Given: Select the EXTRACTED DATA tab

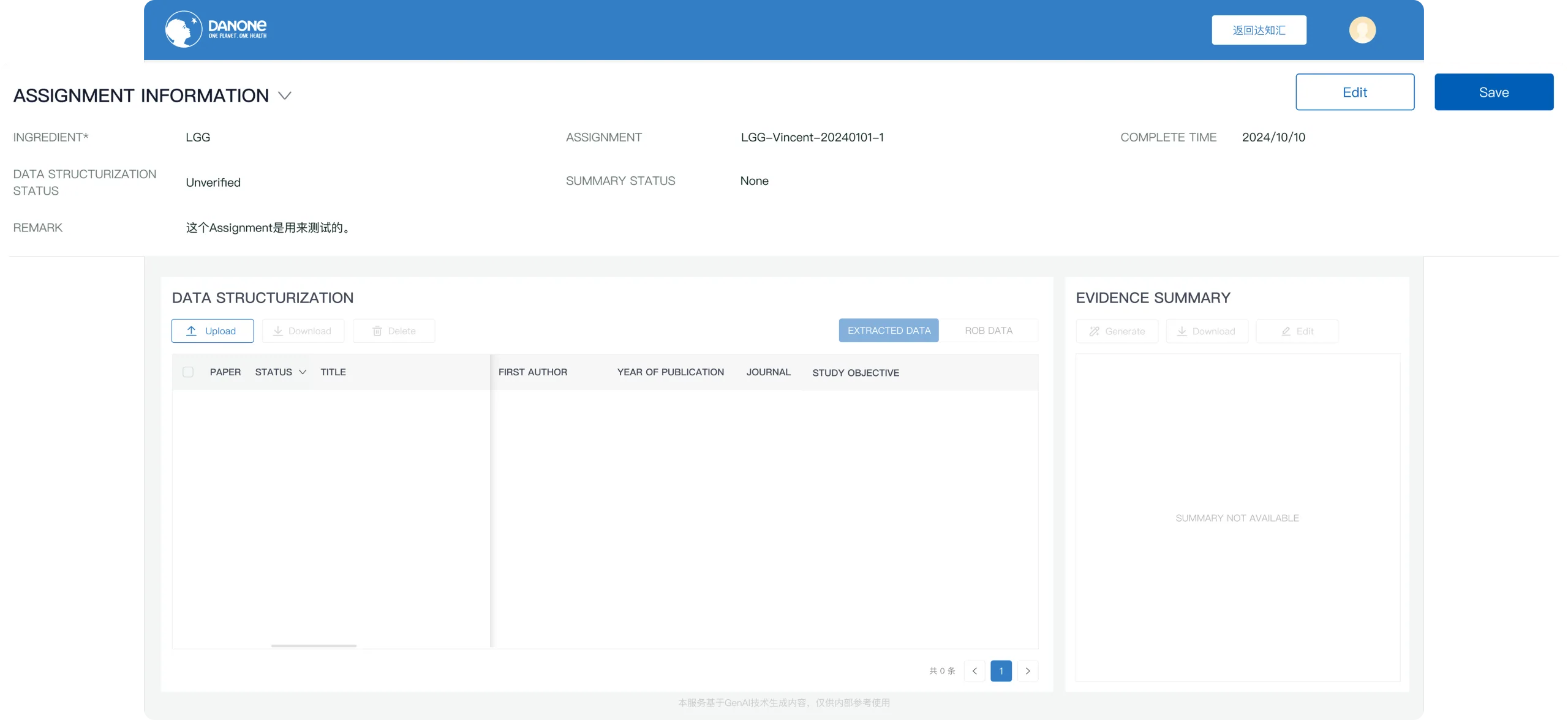Looking at the screenshot, I should click(x=889, y=331).
